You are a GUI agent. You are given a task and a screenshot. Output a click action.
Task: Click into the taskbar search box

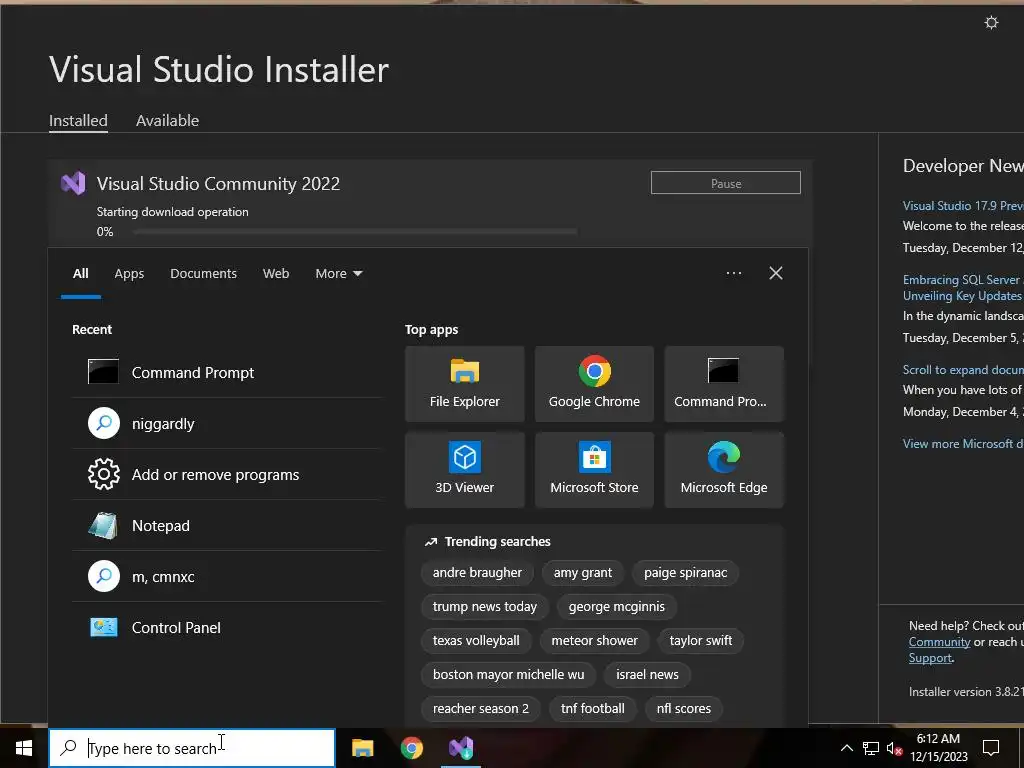[192, 748]
